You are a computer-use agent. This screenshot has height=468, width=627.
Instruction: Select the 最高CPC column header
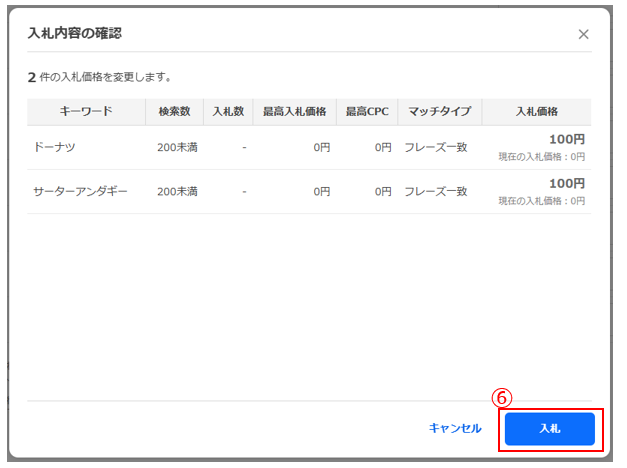367,111
